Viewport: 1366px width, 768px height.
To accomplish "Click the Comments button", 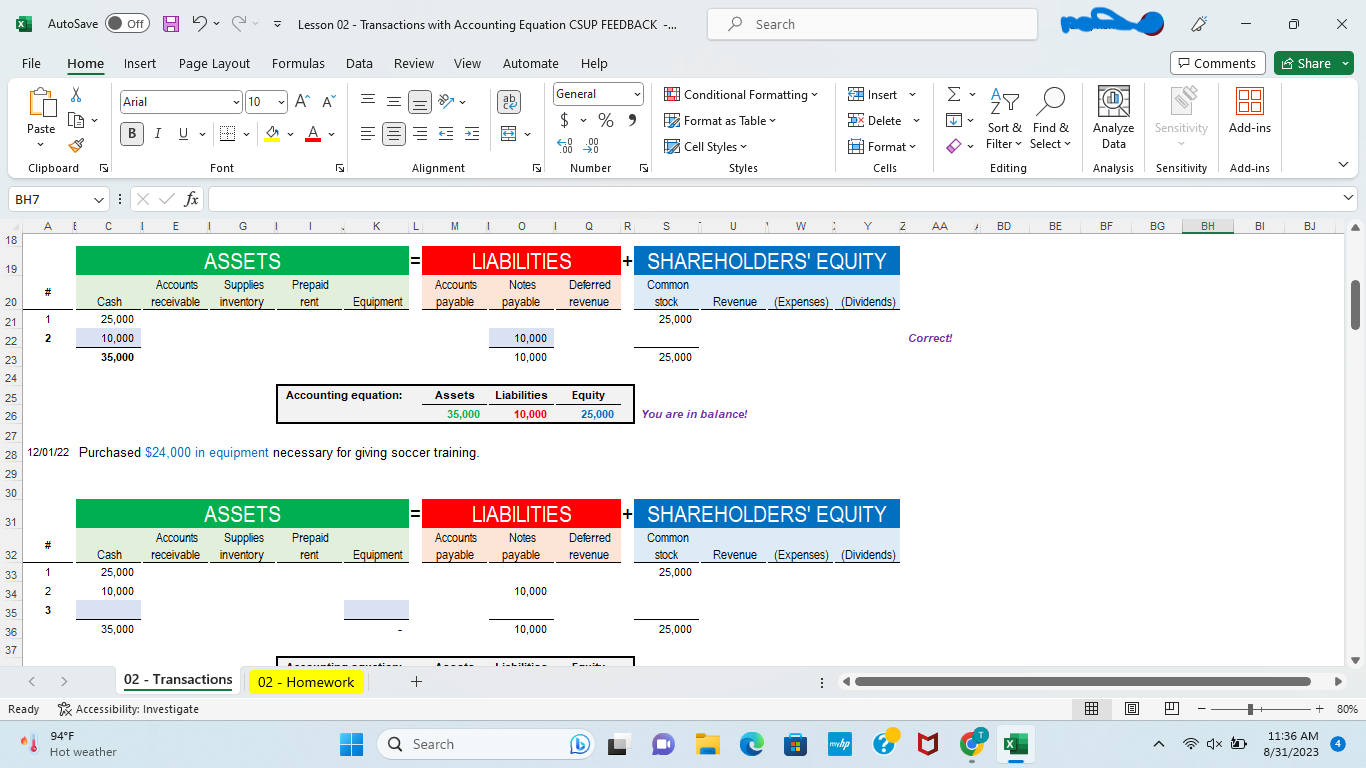I will (1217, 63).
